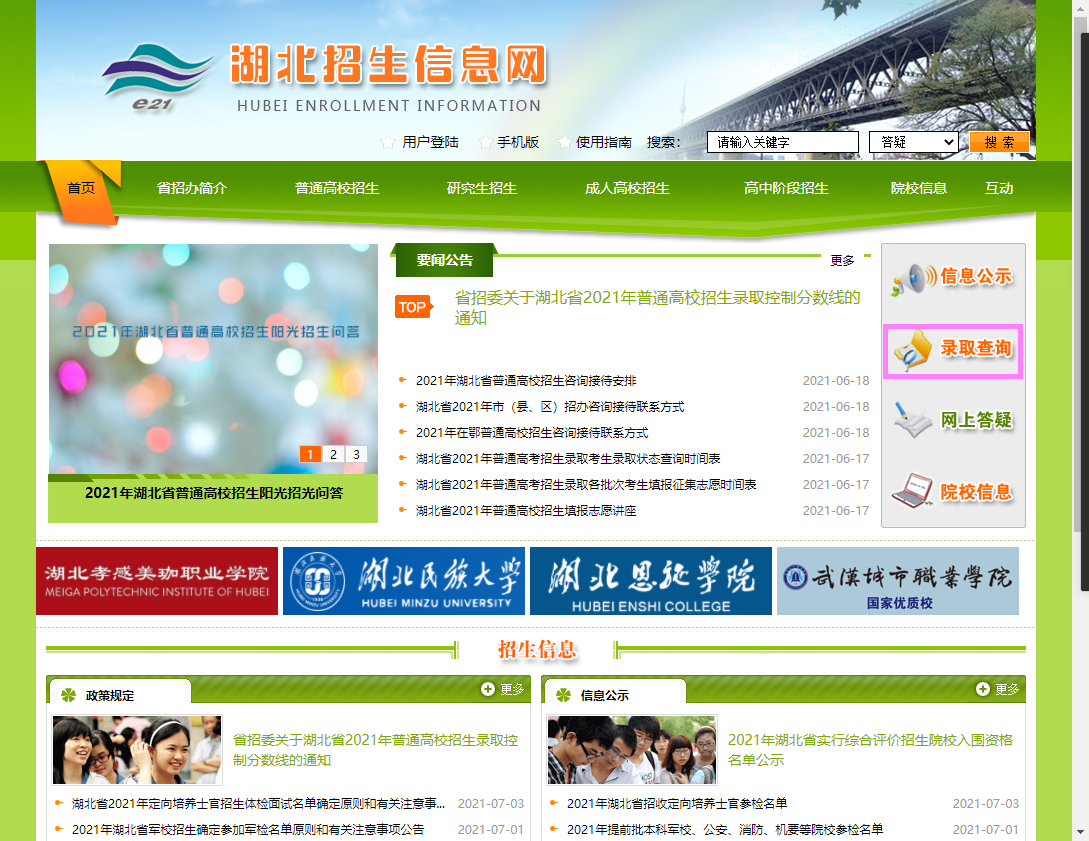Screen dimensions: 1089x841
Task: Open 2021年湖北省普通高校招生咨询接待安排 news link
Action: [x=525, y=381]
